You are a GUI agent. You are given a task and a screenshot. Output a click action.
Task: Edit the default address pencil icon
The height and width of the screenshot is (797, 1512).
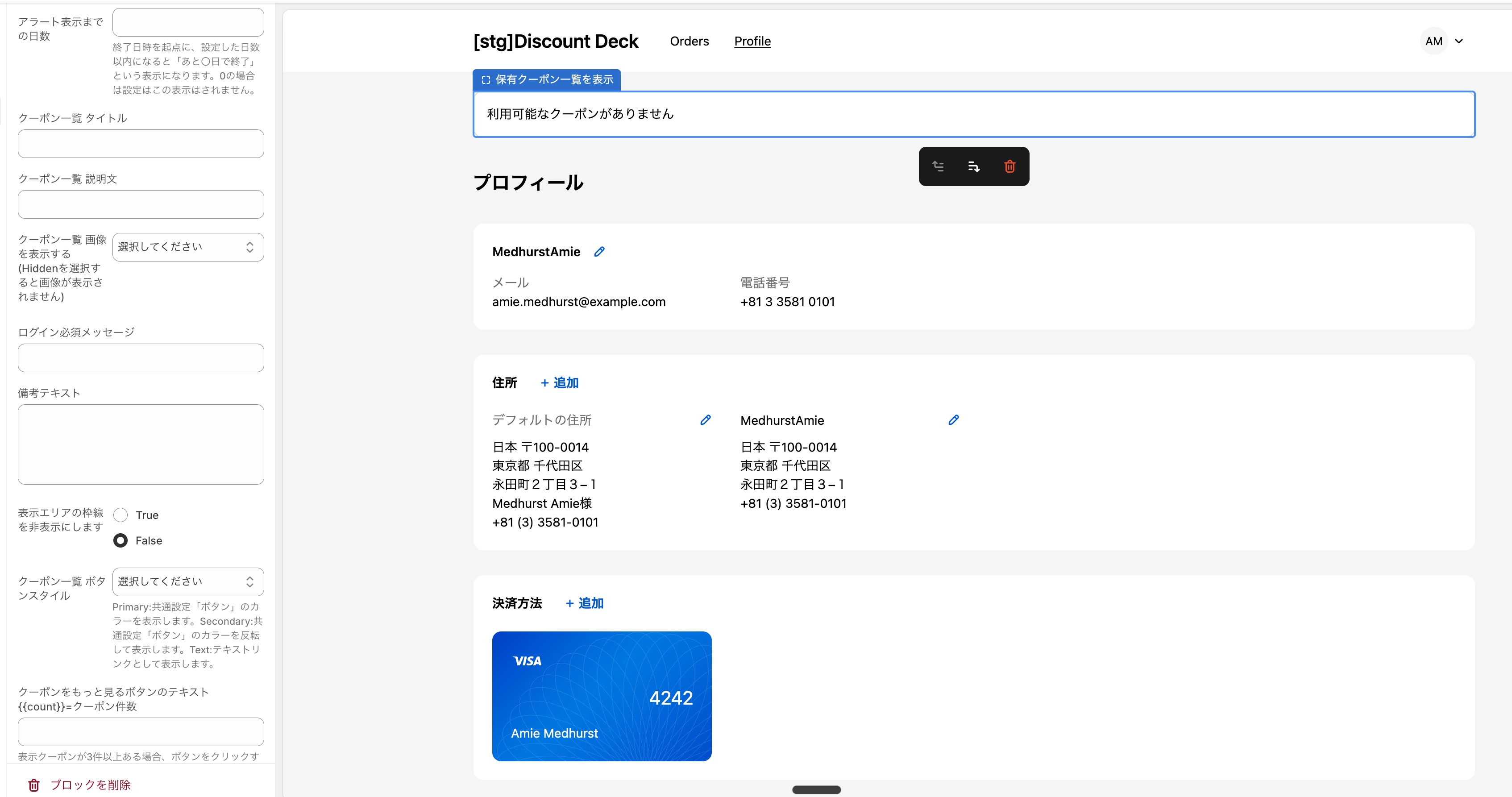point(706,420)
